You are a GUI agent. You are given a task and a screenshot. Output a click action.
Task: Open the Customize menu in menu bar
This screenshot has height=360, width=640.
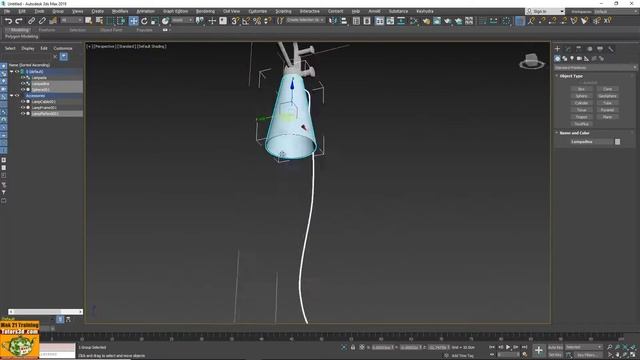click(258, 11)
